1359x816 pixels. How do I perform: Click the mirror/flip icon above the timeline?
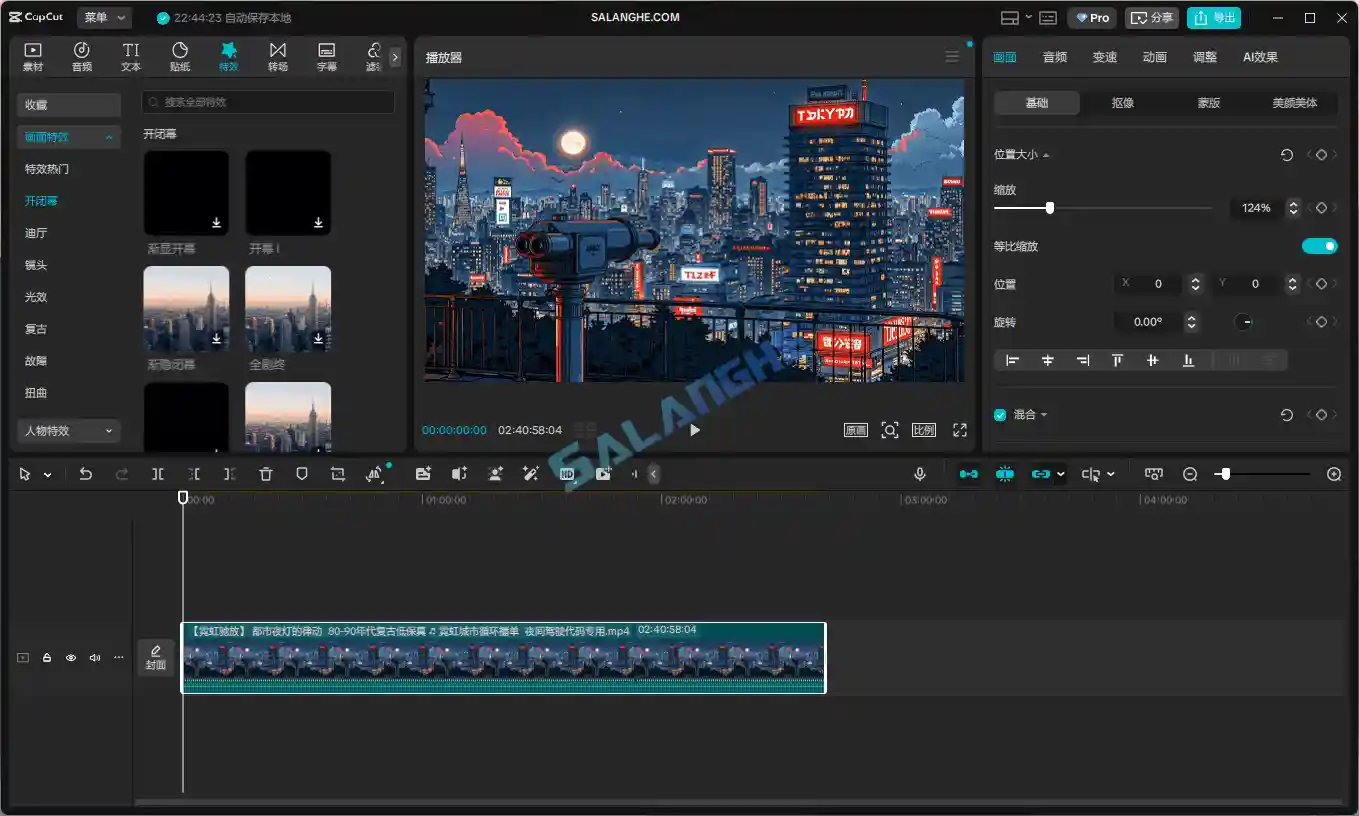[x=373, y=473]
